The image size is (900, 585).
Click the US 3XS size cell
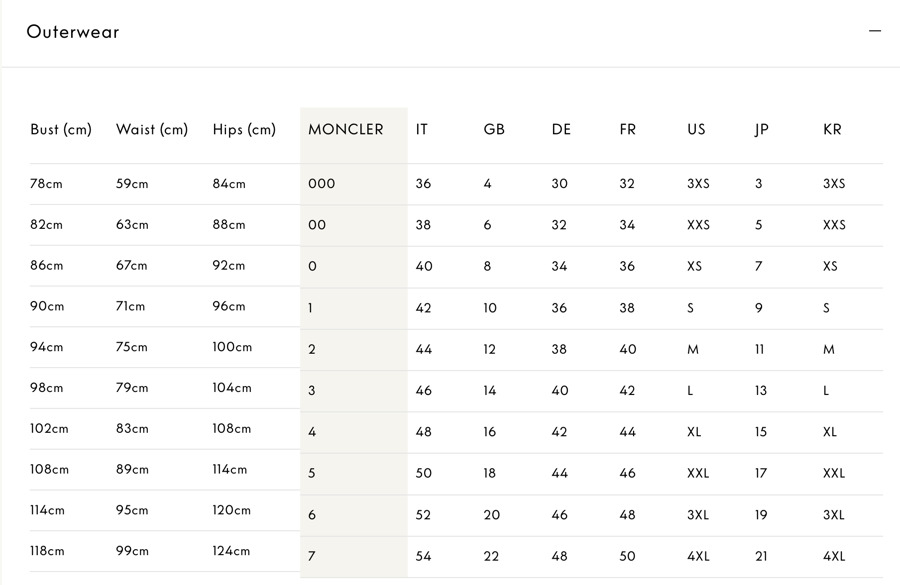tap(698, 184)
